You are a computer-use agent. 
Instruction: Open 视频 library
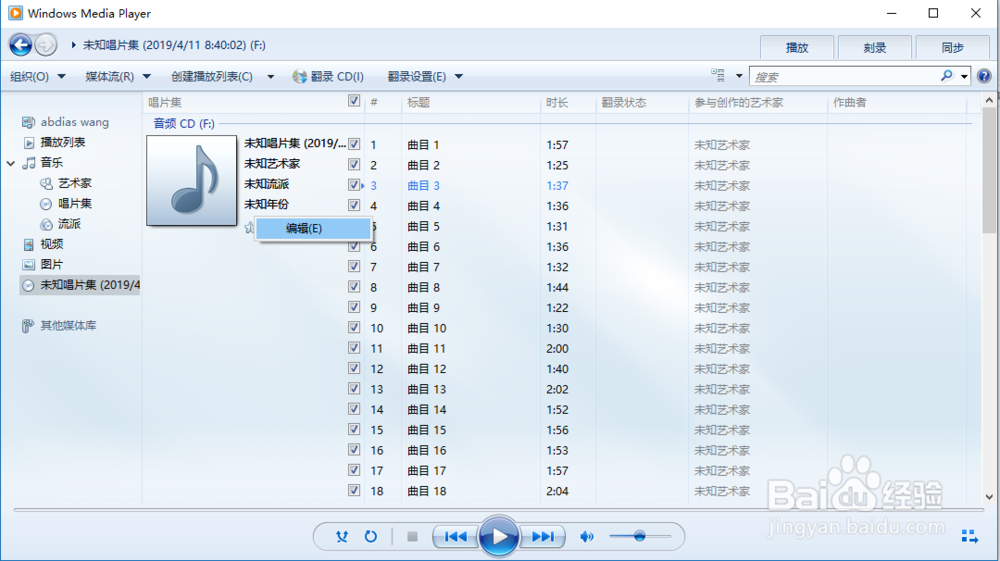52,244
